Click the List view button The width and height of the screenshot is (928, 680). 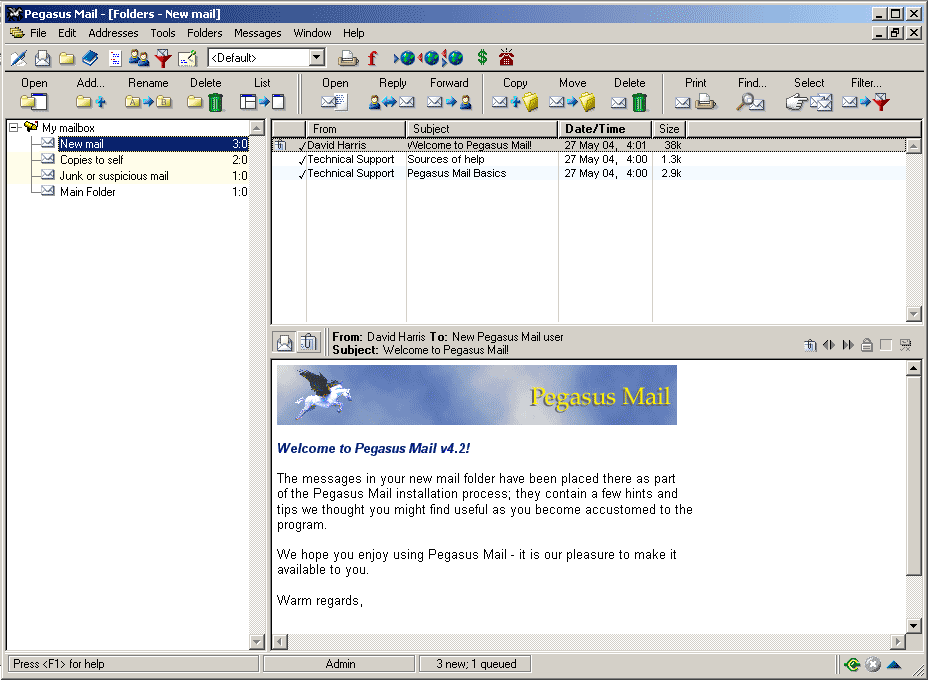click(x=262, y=94)
